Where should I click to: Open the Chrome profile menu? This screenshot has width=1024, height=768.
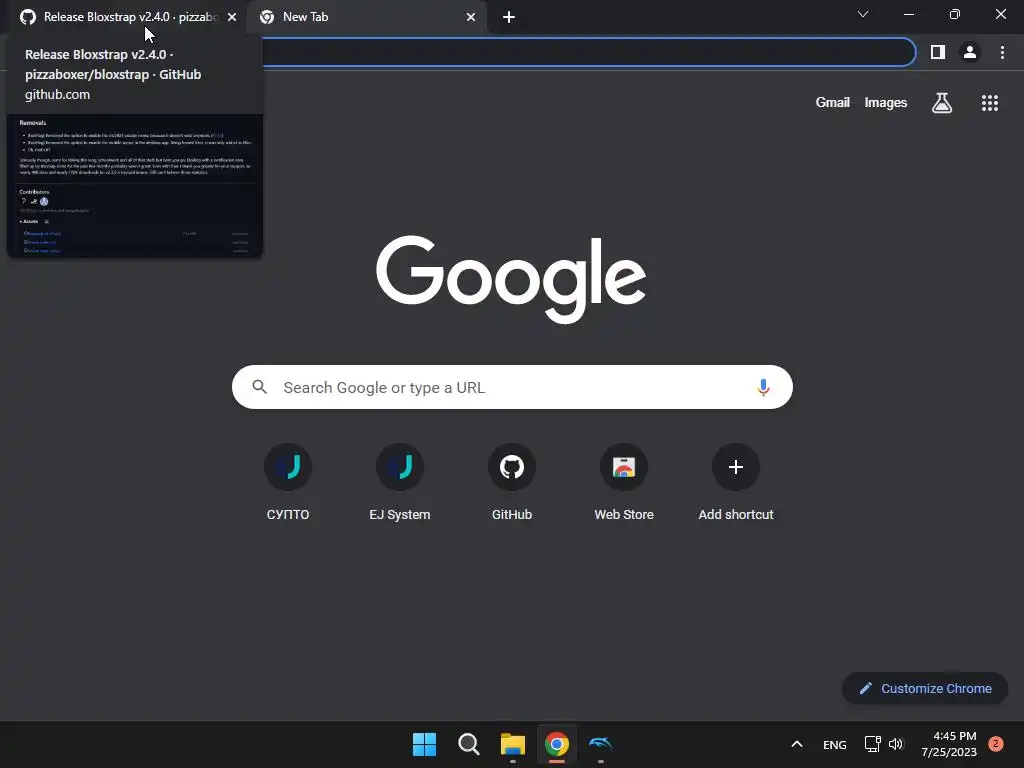(970, 52)
